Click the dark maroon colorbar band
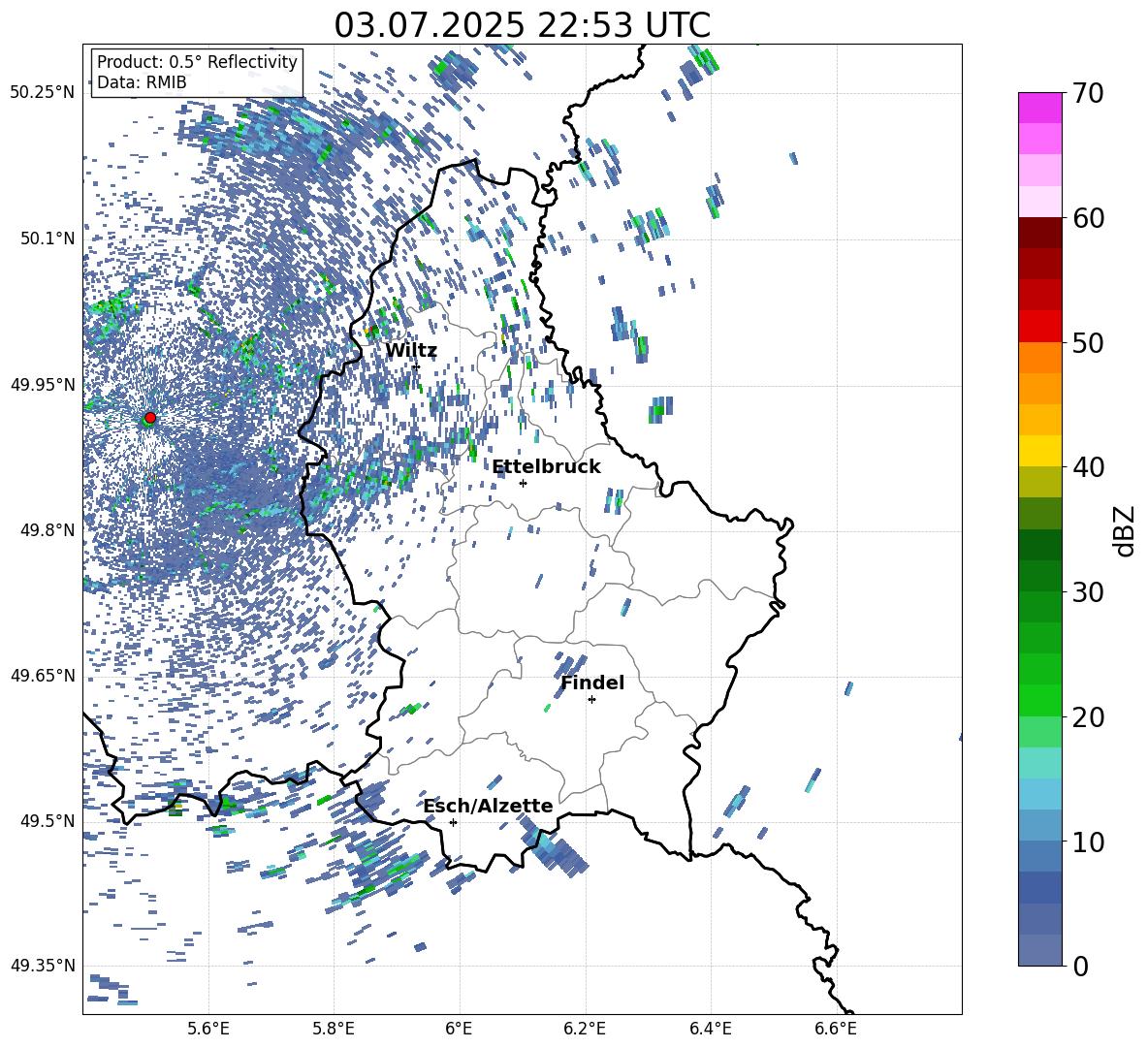This screenshot has height=1048, width=1148. point(1040,233)
